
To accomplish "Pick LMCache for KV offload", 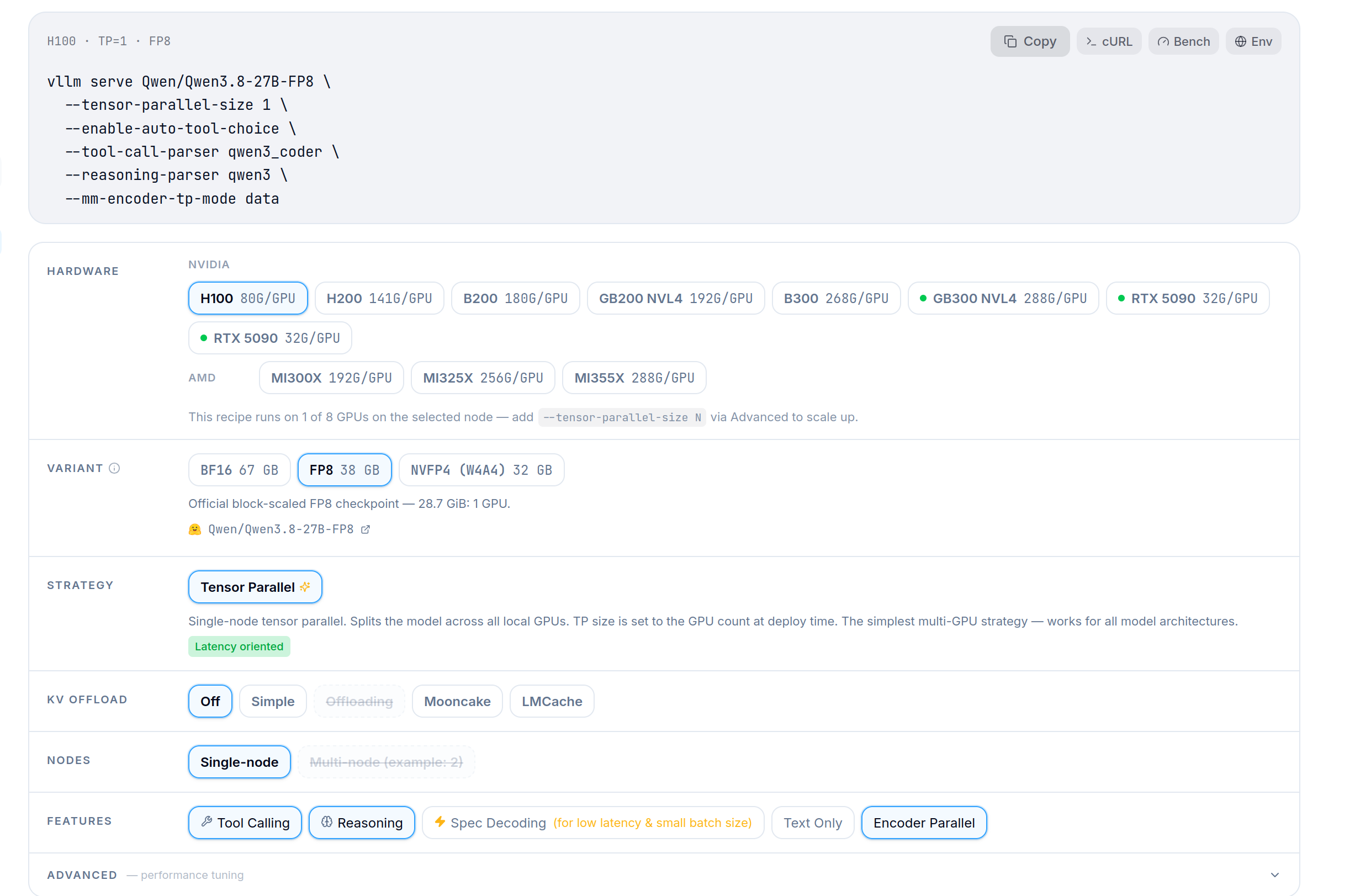I will pyautogui.click(x=552, y=701).
